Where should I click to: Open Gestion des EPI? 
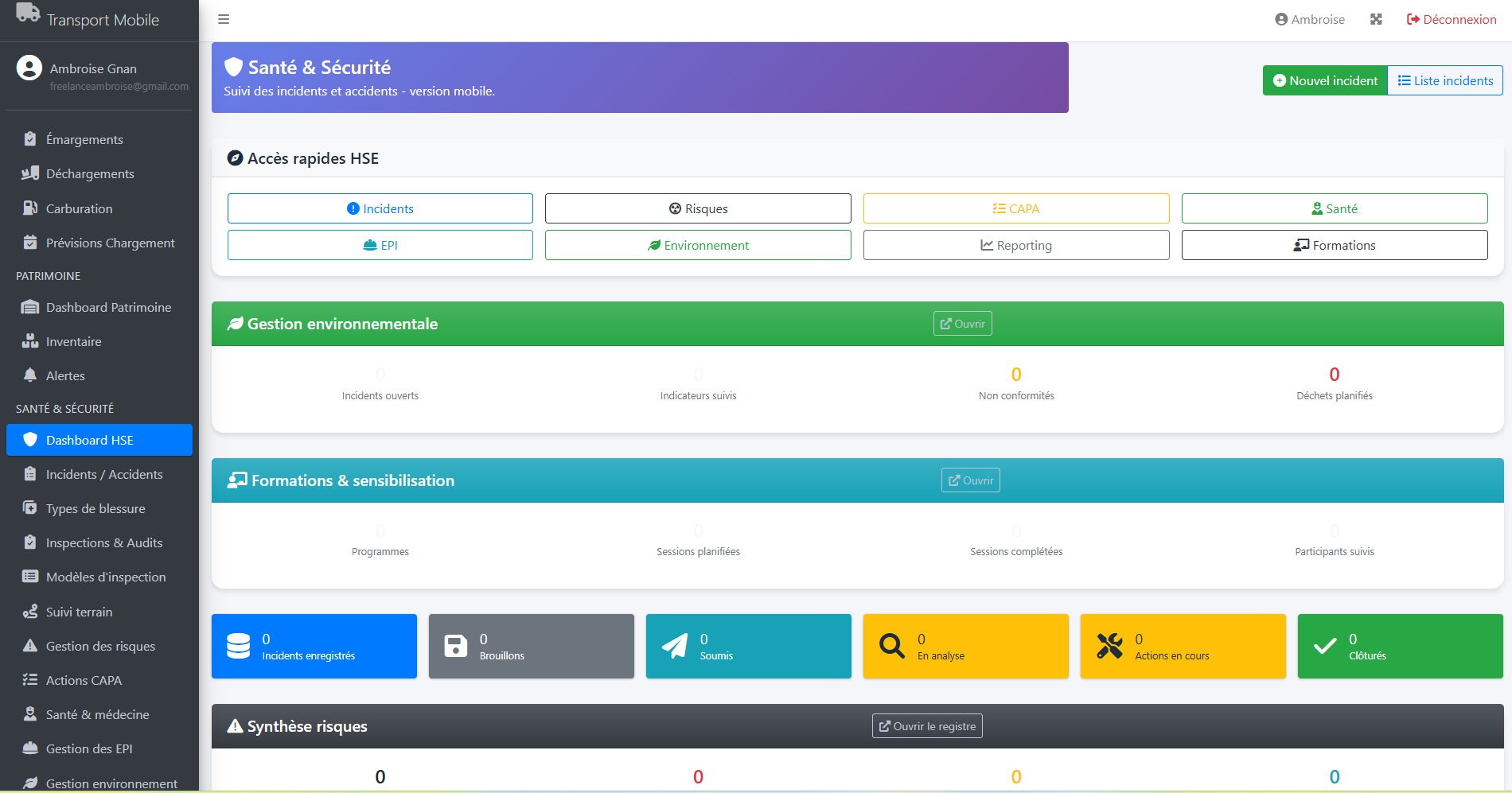[89, 748]
